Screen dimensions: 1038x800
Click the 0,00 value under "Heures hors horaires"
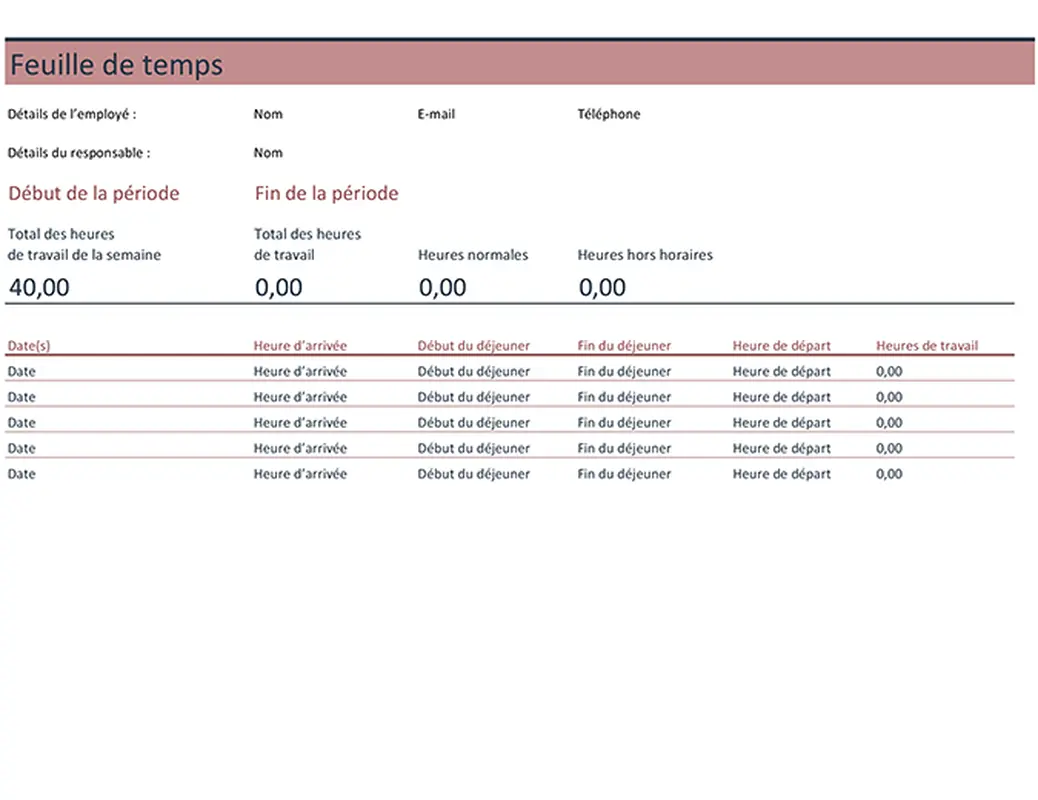coord(602,288)
